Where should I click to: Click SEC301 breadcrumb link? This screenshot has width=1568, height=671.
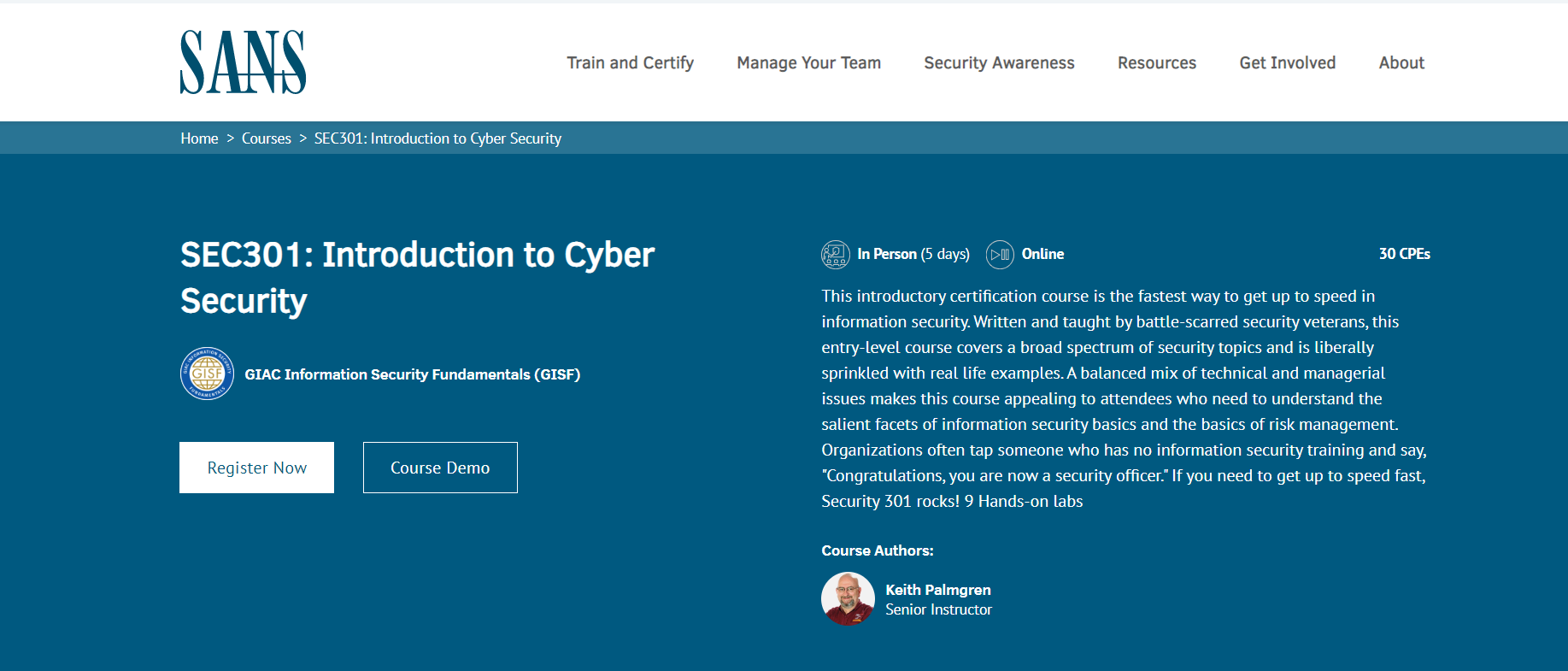click(438, 138)
